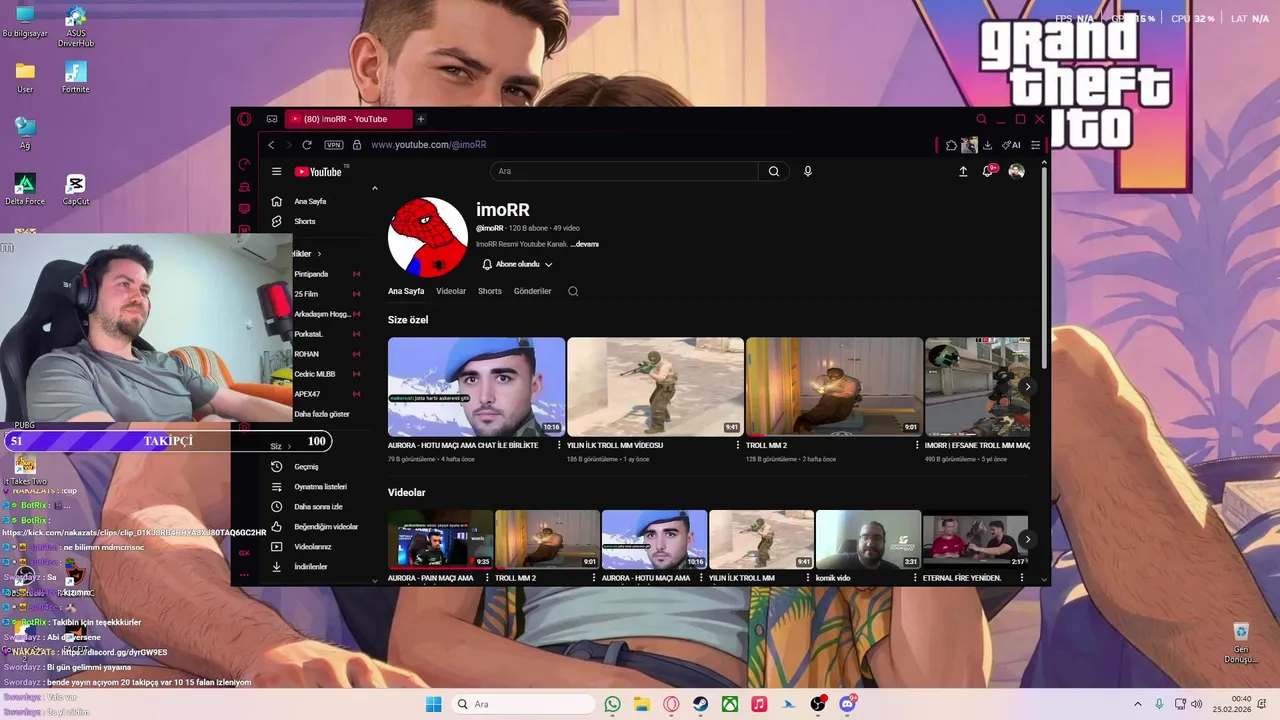Collapse the sidebar top scroll arrow
The height and width of the screenshot is (720, 1280).
click(x=375, y=188)
